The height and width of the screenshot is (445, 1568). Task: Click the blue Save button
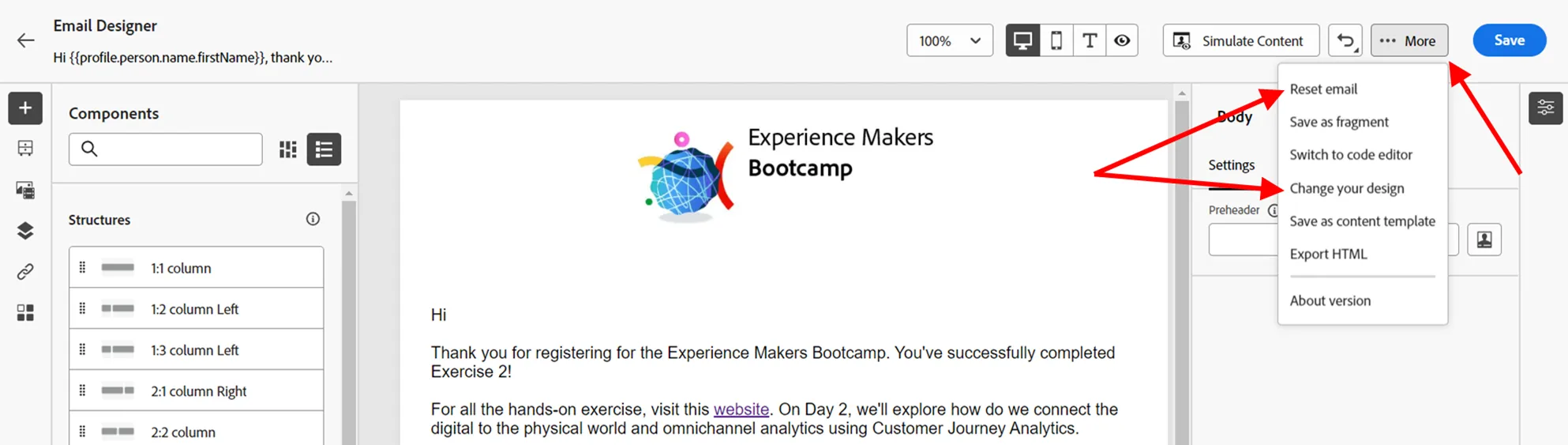pos(1510,40)
